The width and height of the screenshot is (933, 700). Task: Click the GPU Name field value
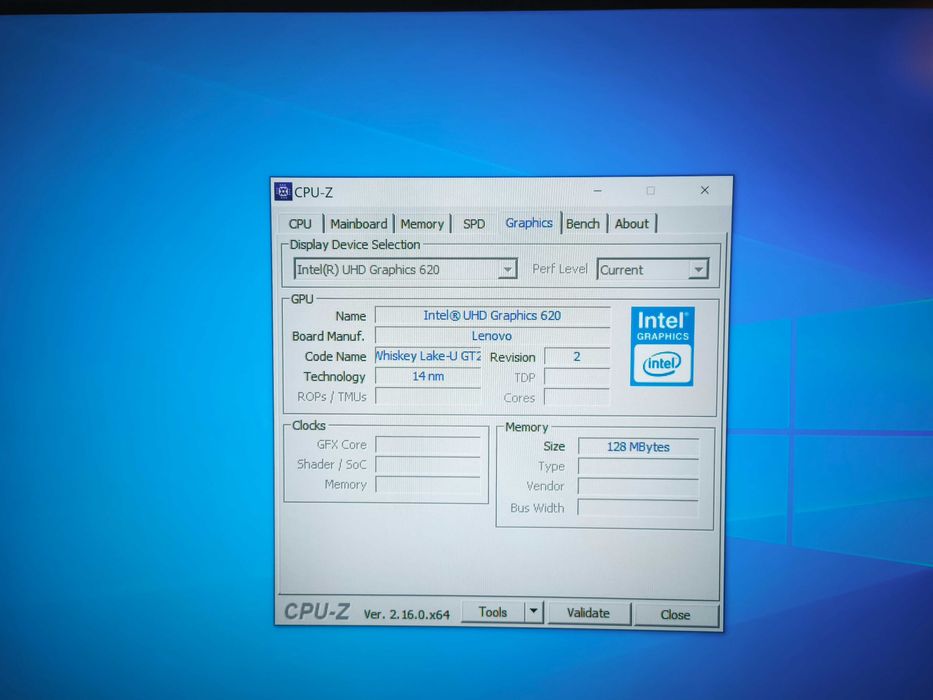click(493, 315)
